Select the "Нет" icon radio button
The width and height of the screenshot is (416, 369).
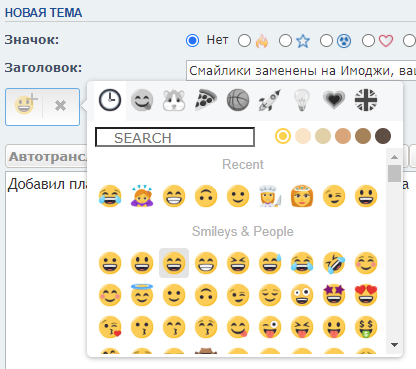click(x=192, y=41)
